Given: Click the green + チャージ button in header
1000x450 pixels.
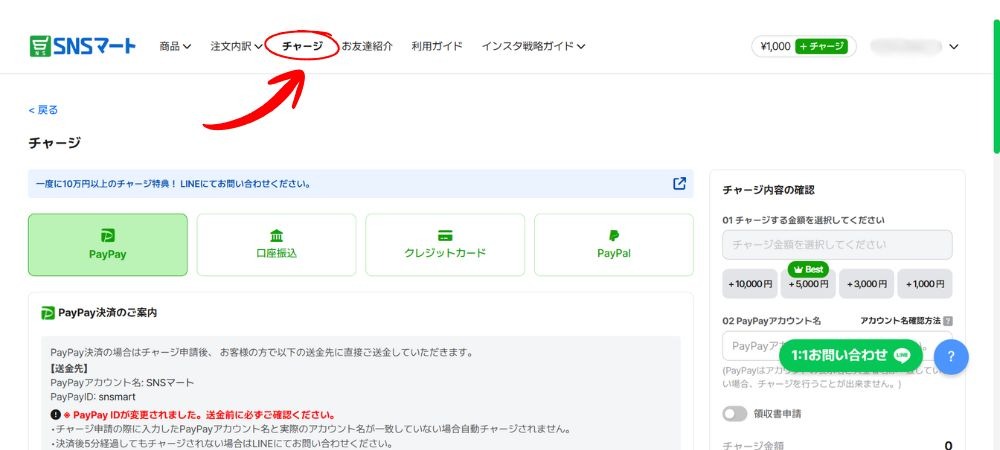Looking at the screenshot, I should pyautogui.click(x=821, y=46).
